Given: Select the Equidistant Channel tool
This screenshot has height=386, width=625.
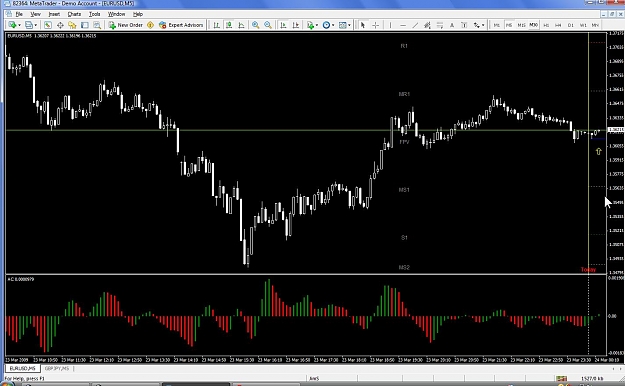Looking at the screenshot, I should point(427,25).
